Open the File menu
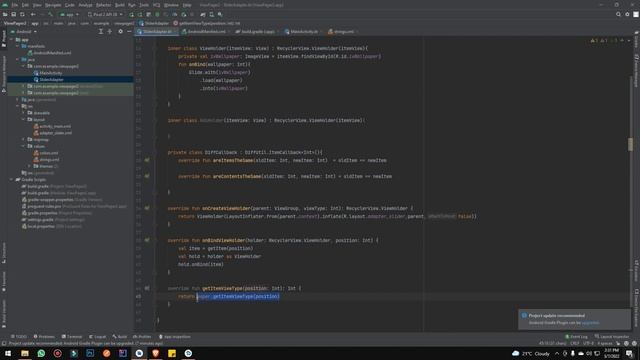Screen dimensions: 640x360 15,5
